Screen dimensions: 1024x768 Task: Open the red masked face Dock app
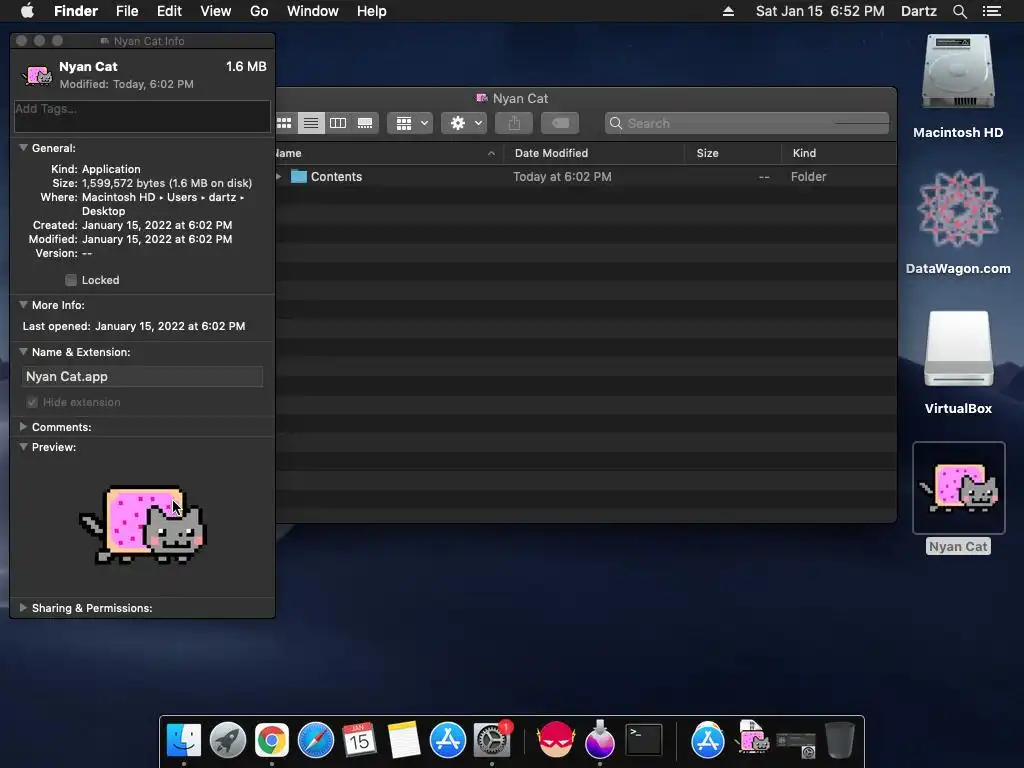click(556, 740)
